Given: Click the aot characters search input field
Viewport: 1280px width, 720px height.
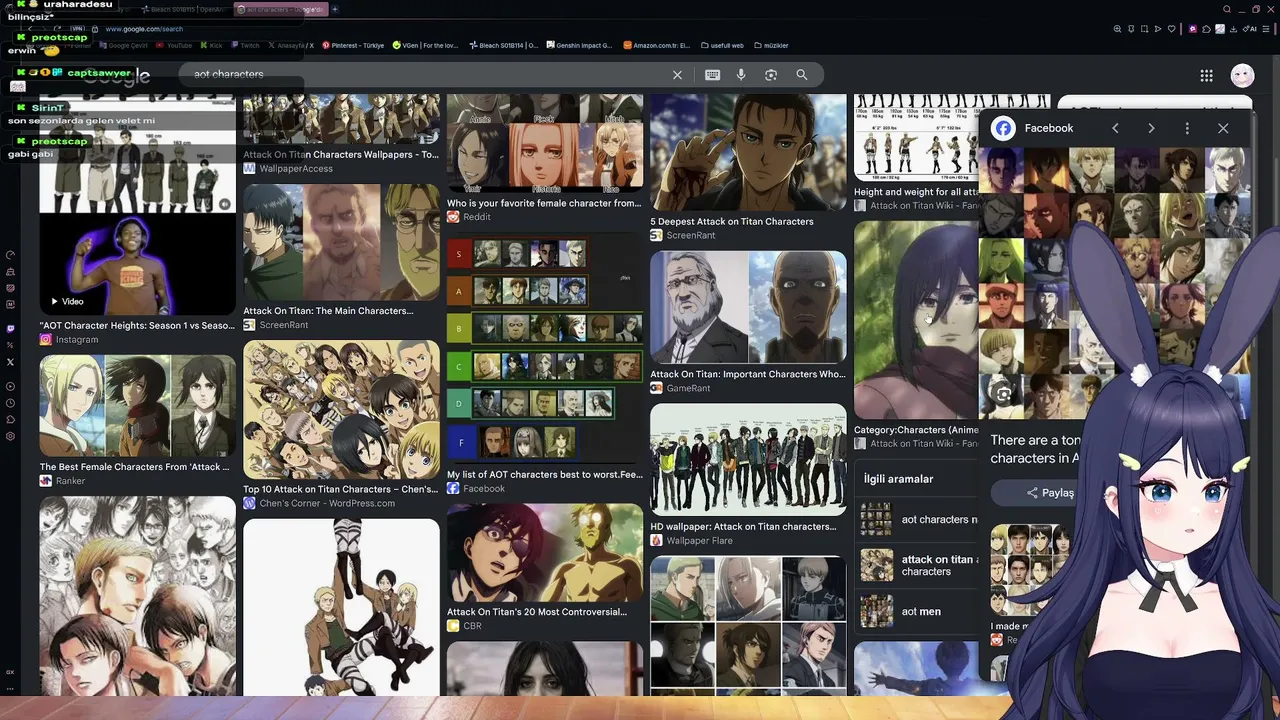Looking at the screenshot, I should pyautogui.click(x=425, y=74).
